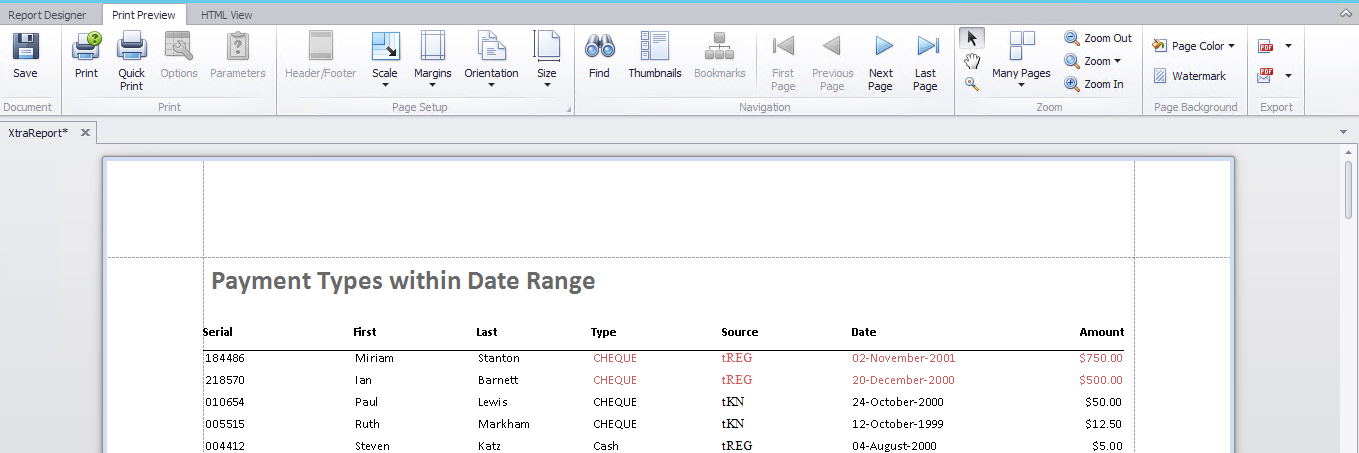1359x453 pixels.
Task: Click last name Markham
Action: [x=504, y=424]
